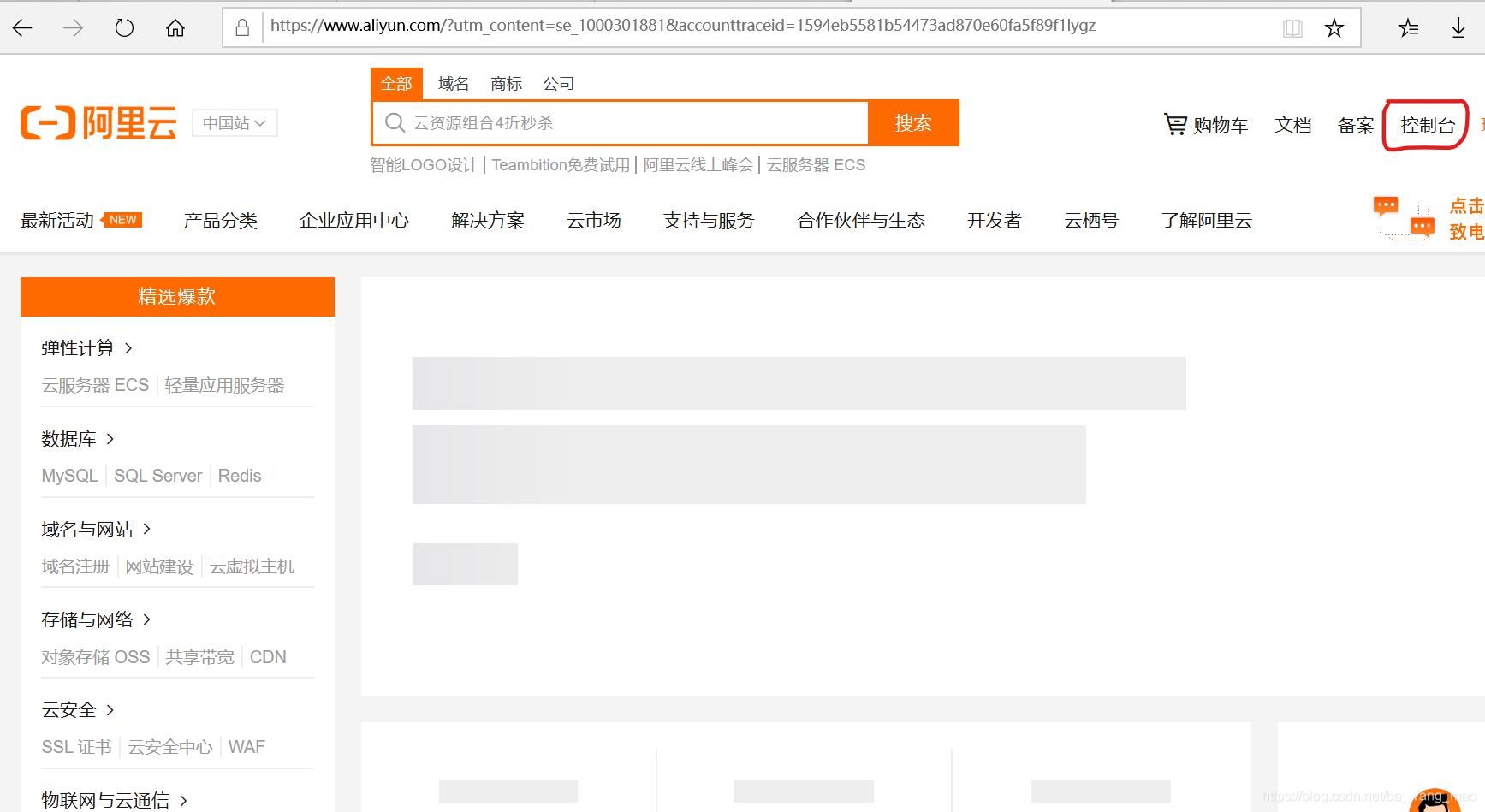The width and height of the screenshot is (1485, 812).
Task: Open the SQL Server sidebar link
Action: (x=157, y=476)
